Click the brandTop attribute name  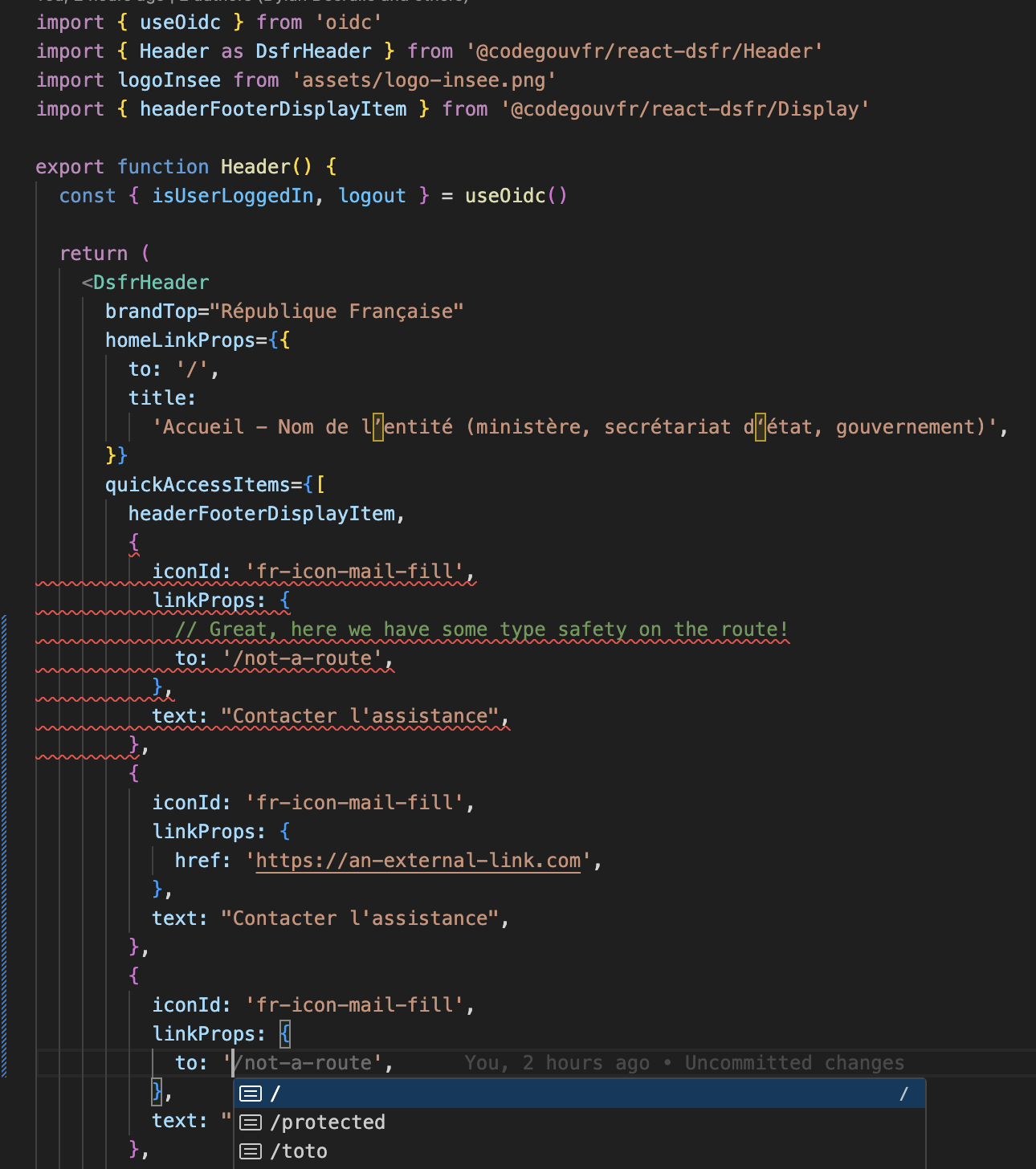[151, 312]
